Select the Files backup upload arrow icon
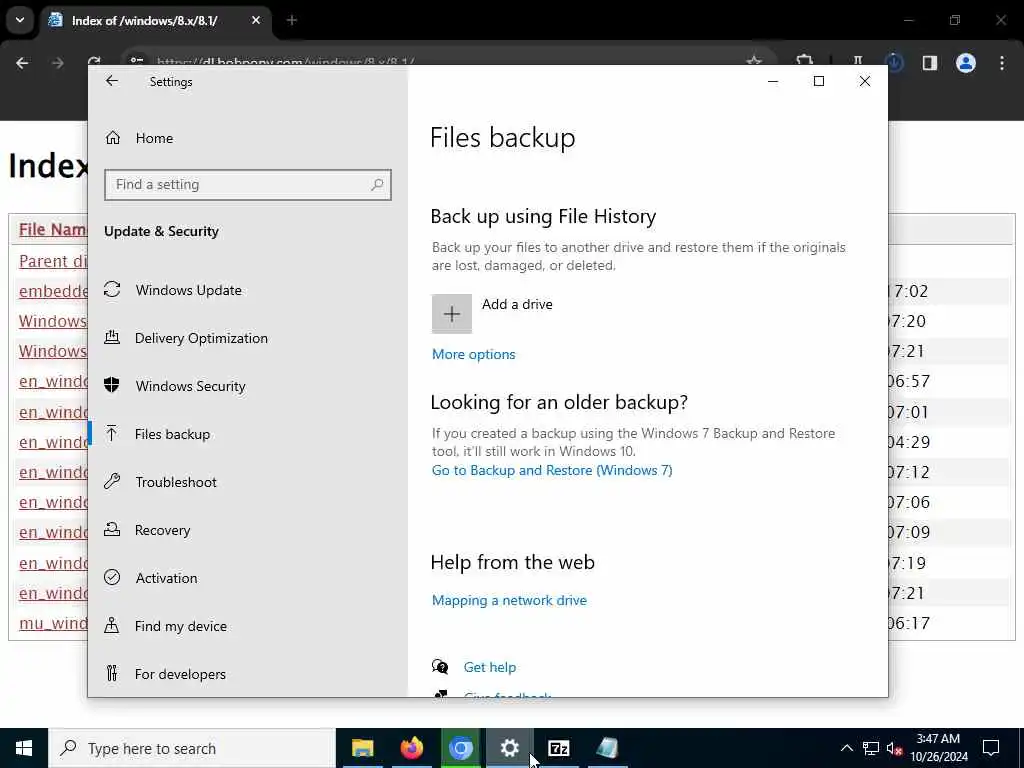Screen dimensions: 1024x768 [x=112, y=433]
